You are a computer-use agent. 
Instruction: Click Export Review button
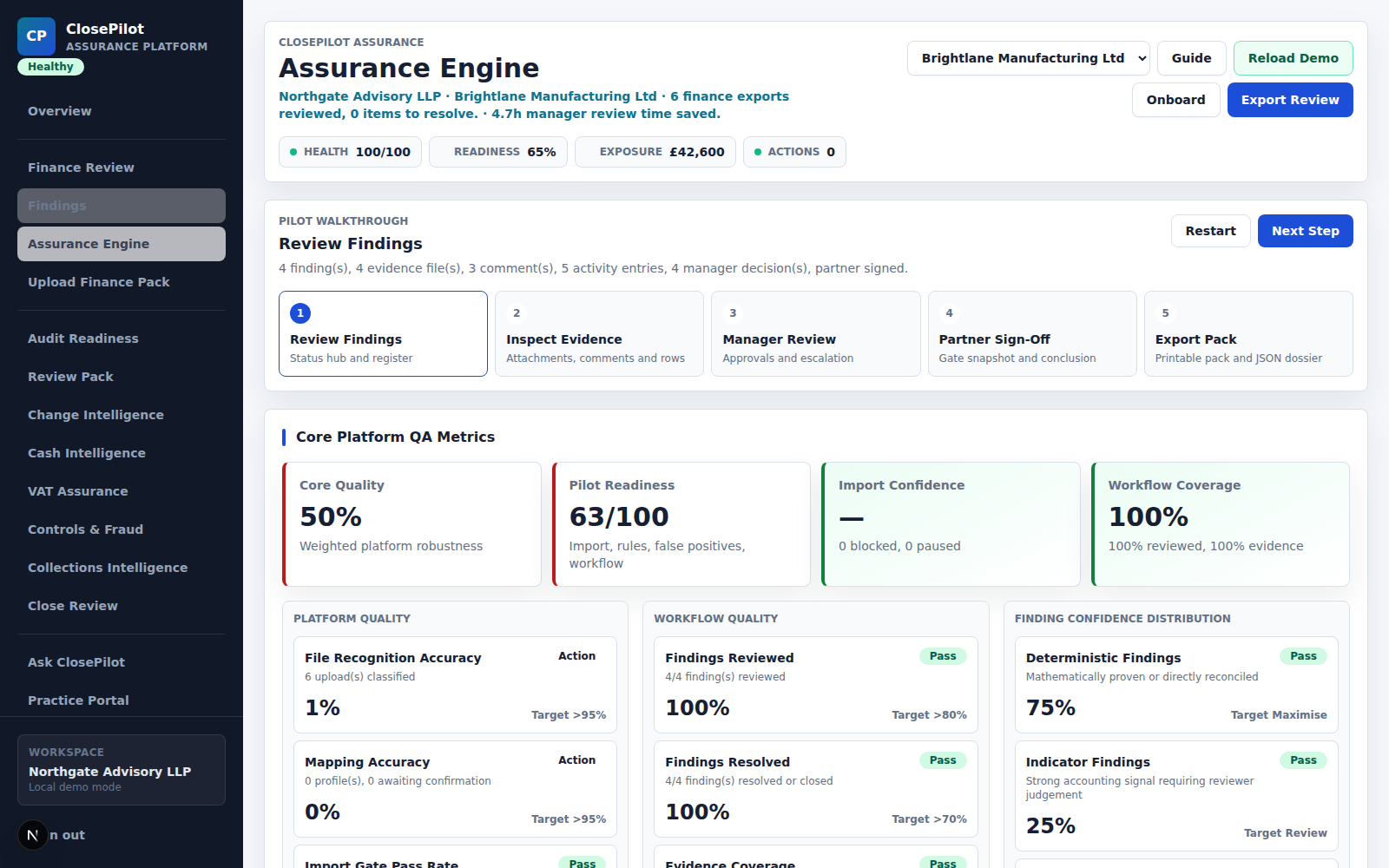coord(1290,100)
